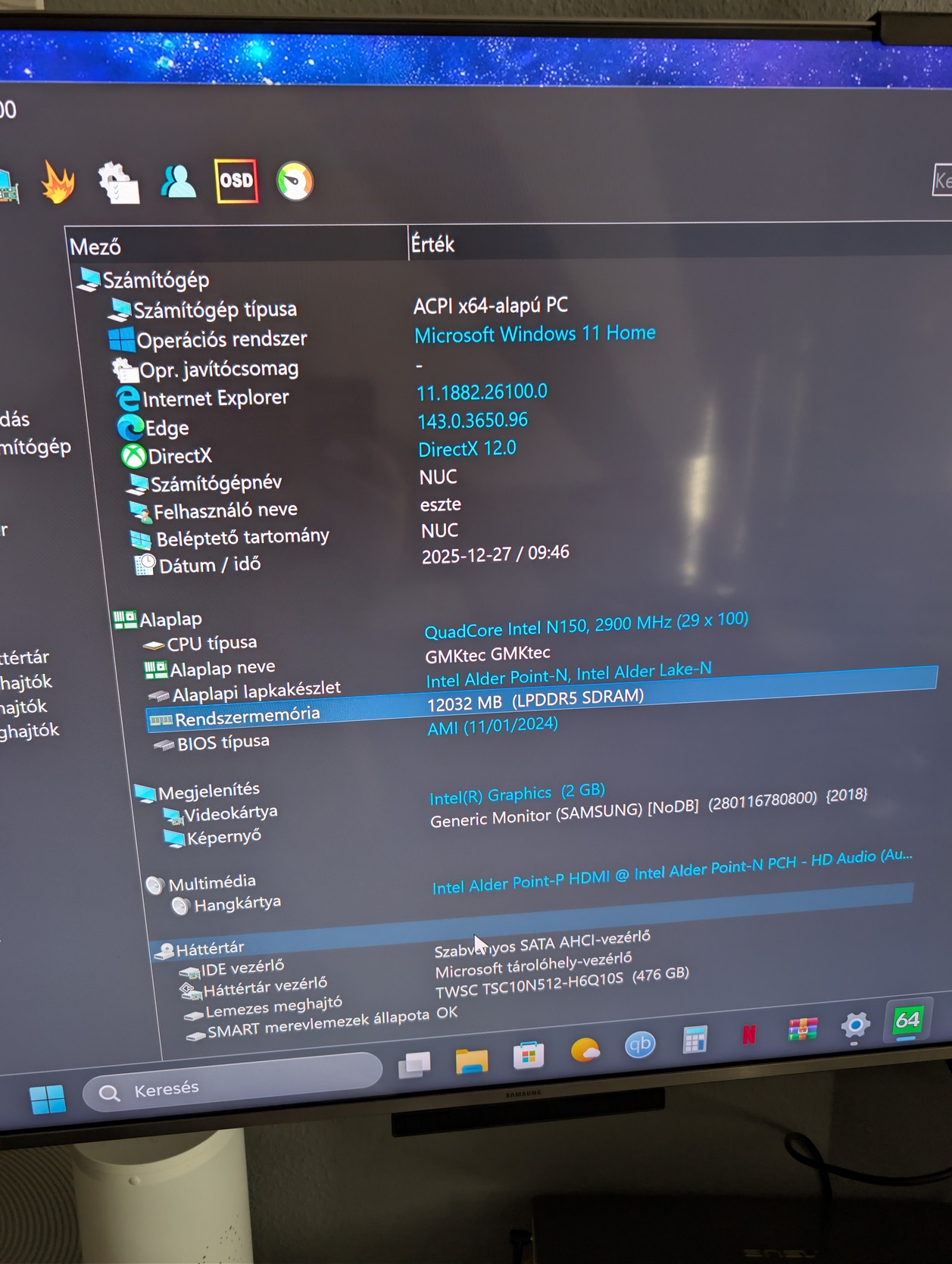The width and height of the screenshot is (952, 1264).
Task: Open qBittorrent from the taskbar
Action: (640, 1044)
